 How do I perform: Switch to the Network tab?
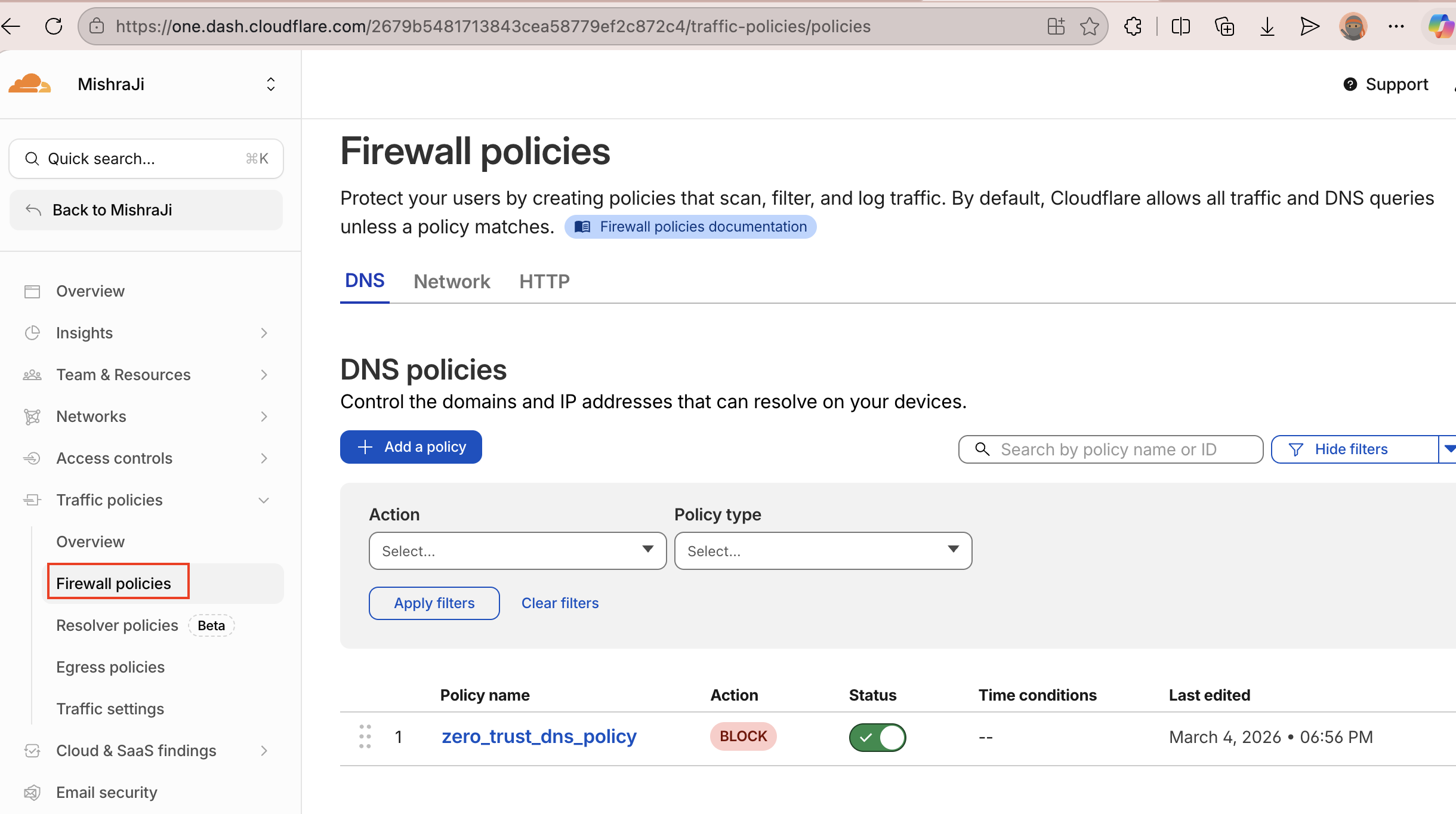pyautogui.click(x=452, y=281)
